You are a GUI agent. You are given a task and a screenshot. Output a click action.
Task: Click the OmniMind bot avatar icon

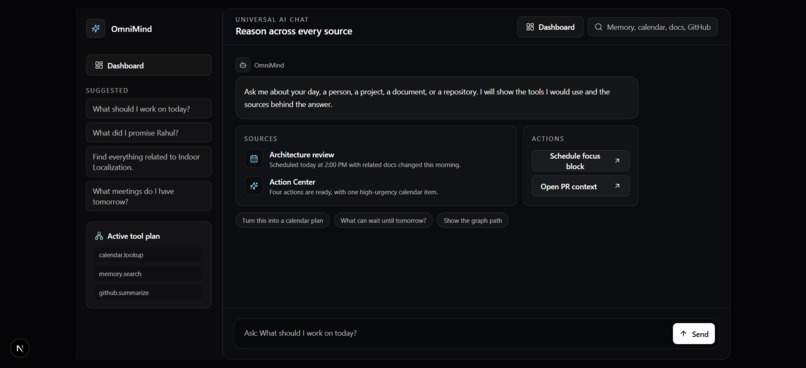click(243, 65)
